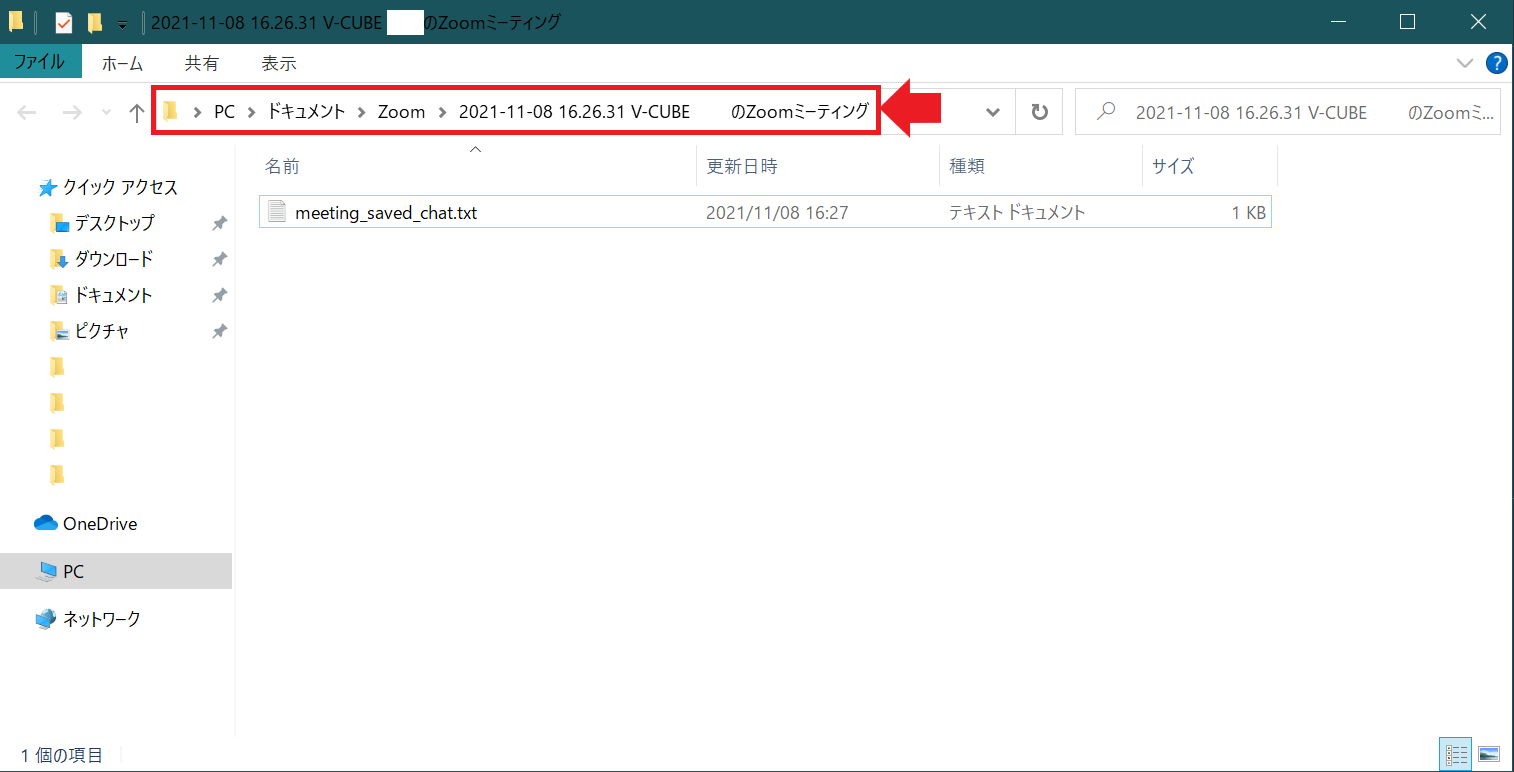This screenshot has height=772, width=1514.
Task: Click the Back navigation arrow
Action: [27, 113]
